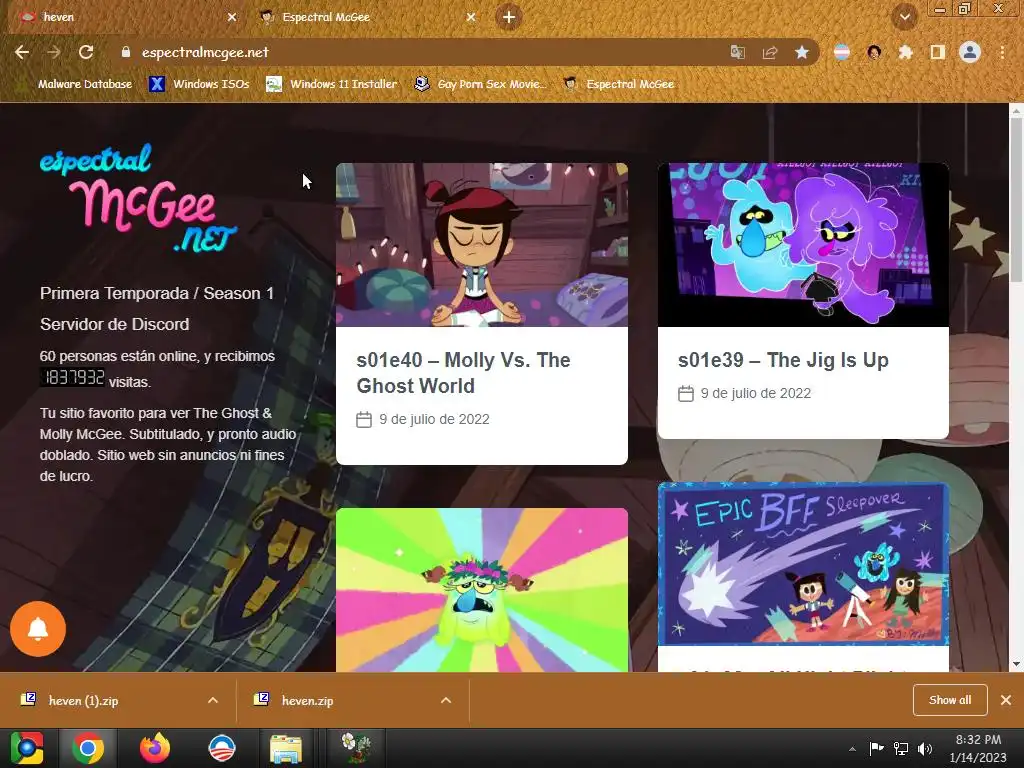Open the Molly meditating episode thumbnail
The image size is (1024, 768).
click(x=482, y=245)
